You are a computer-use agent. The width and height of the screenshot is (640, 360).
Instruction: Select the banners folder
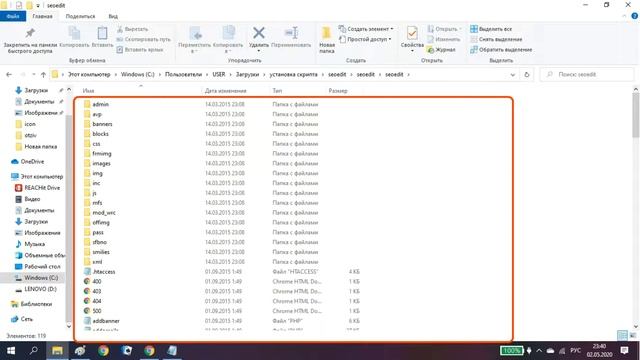coord(102,124)
